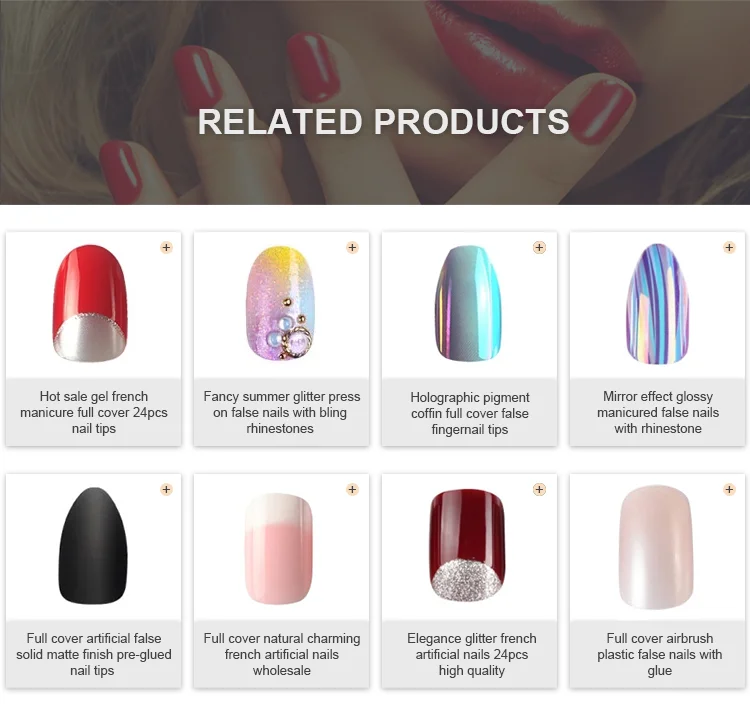Open the solid black matte nail image
The image size is (750, 704).
tap(94, 546)
